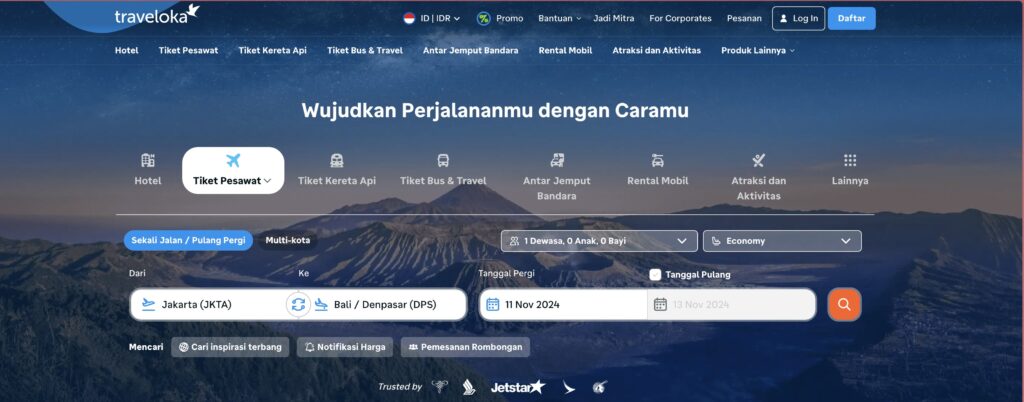Screen dimensions: 1024x402
Task: Swap origin and destination cities
Action: click(x=298, y=304)
